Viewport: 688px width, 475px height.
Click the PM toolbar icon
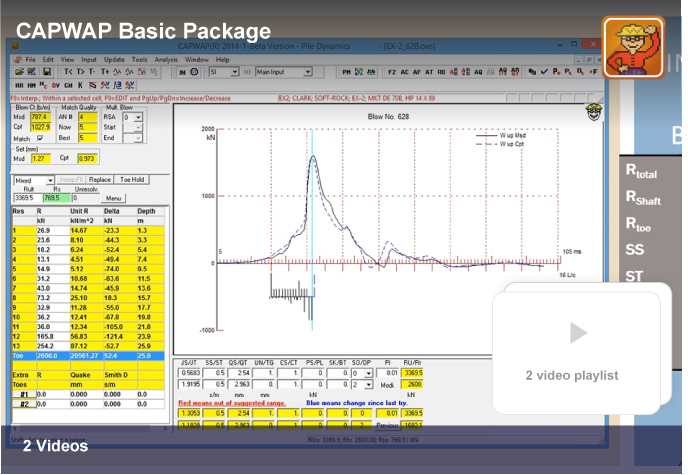click(x=347, y=72)
